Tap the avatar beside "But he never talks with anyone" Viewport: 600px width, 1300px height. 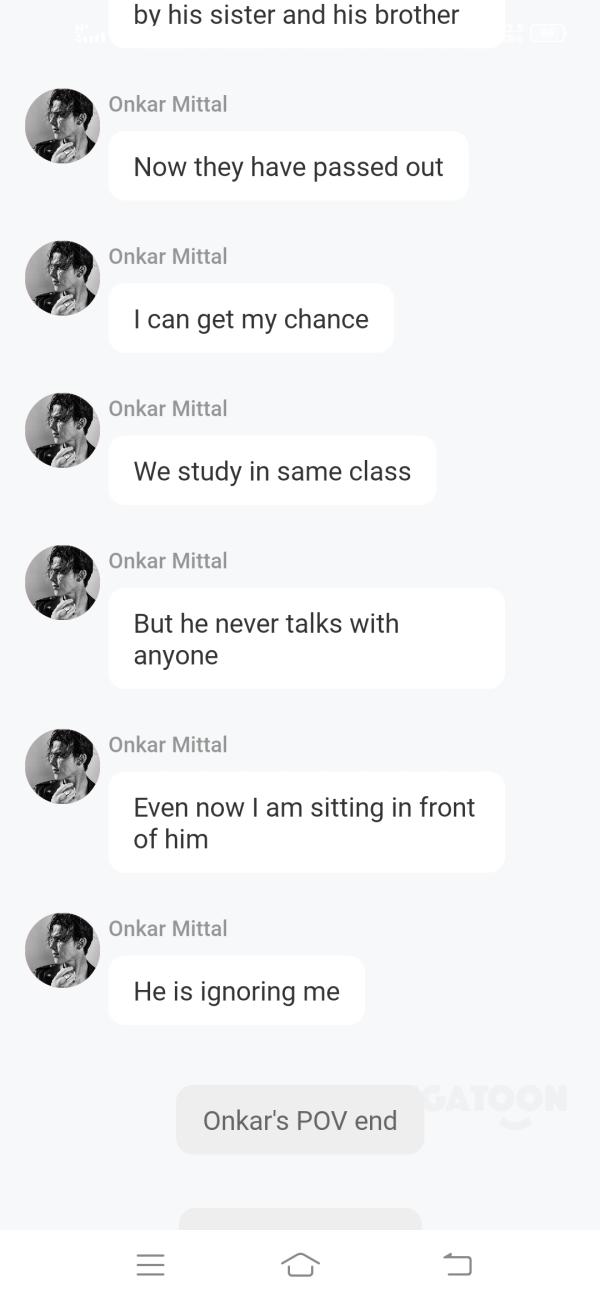[62, 582]
